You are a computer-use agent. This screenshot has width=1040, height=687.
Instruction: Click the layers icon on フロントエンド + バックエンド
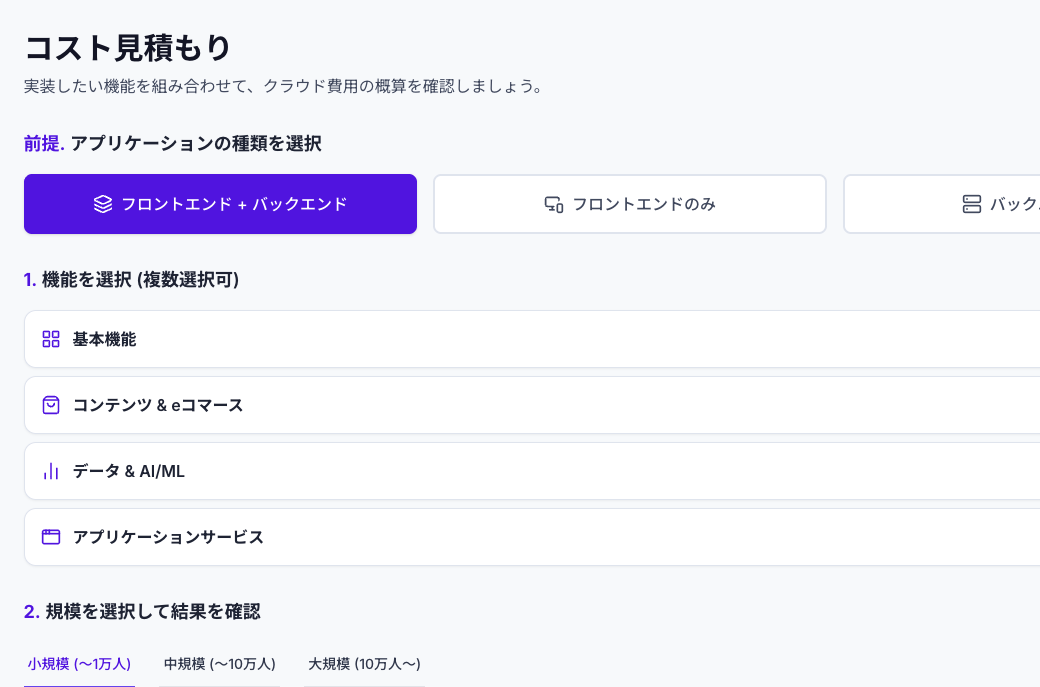pyautogui.click(x=101, y=204)
